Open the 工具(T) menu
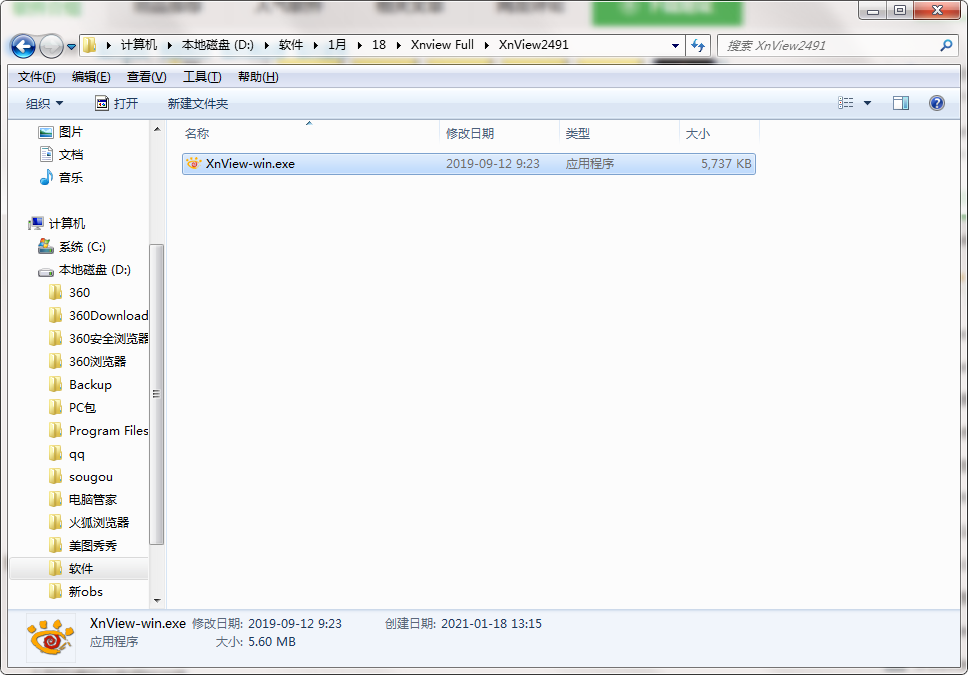 (x=202, y=77)
